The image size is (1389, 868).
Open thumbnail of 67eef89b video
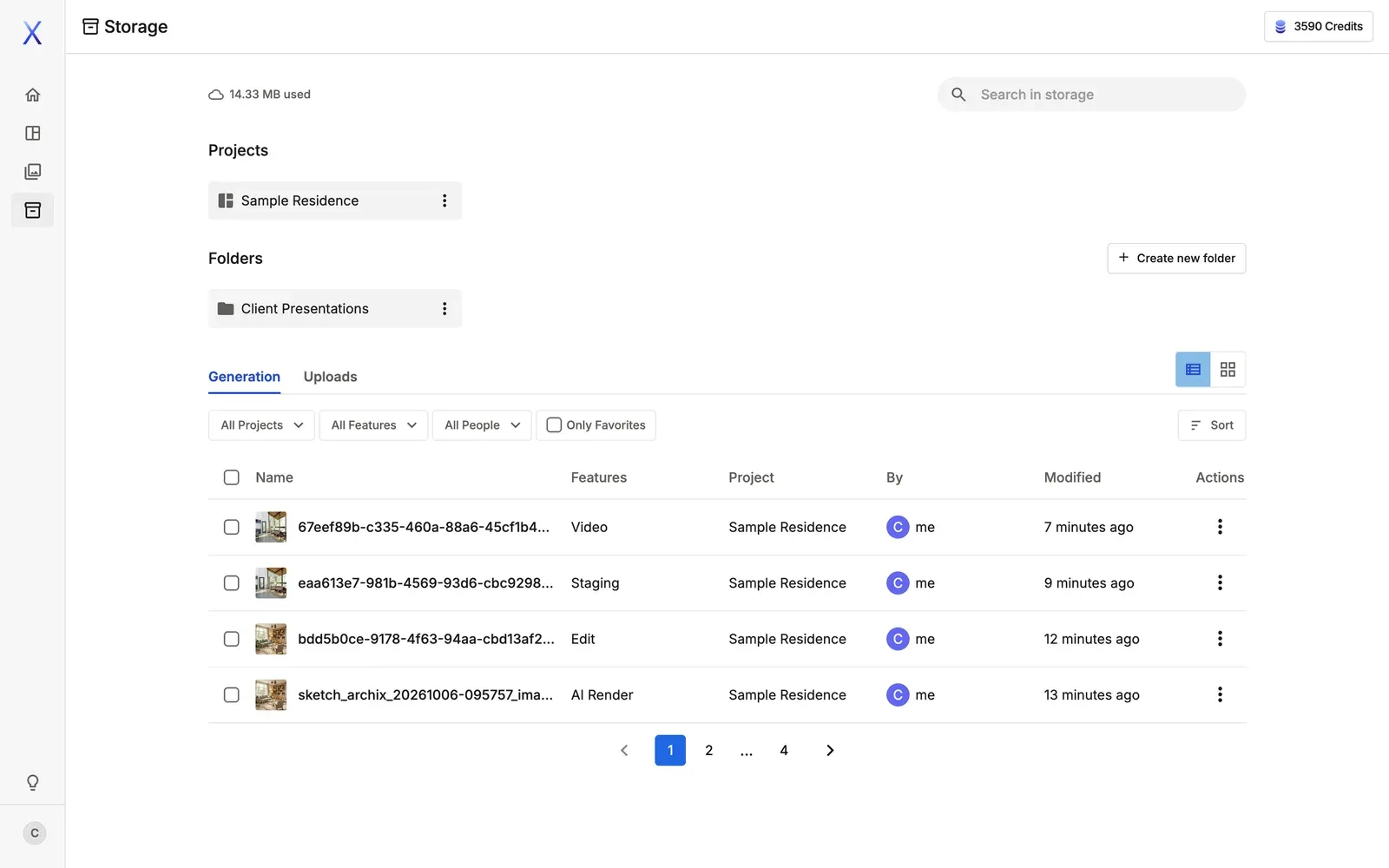[x=271, y=527]
